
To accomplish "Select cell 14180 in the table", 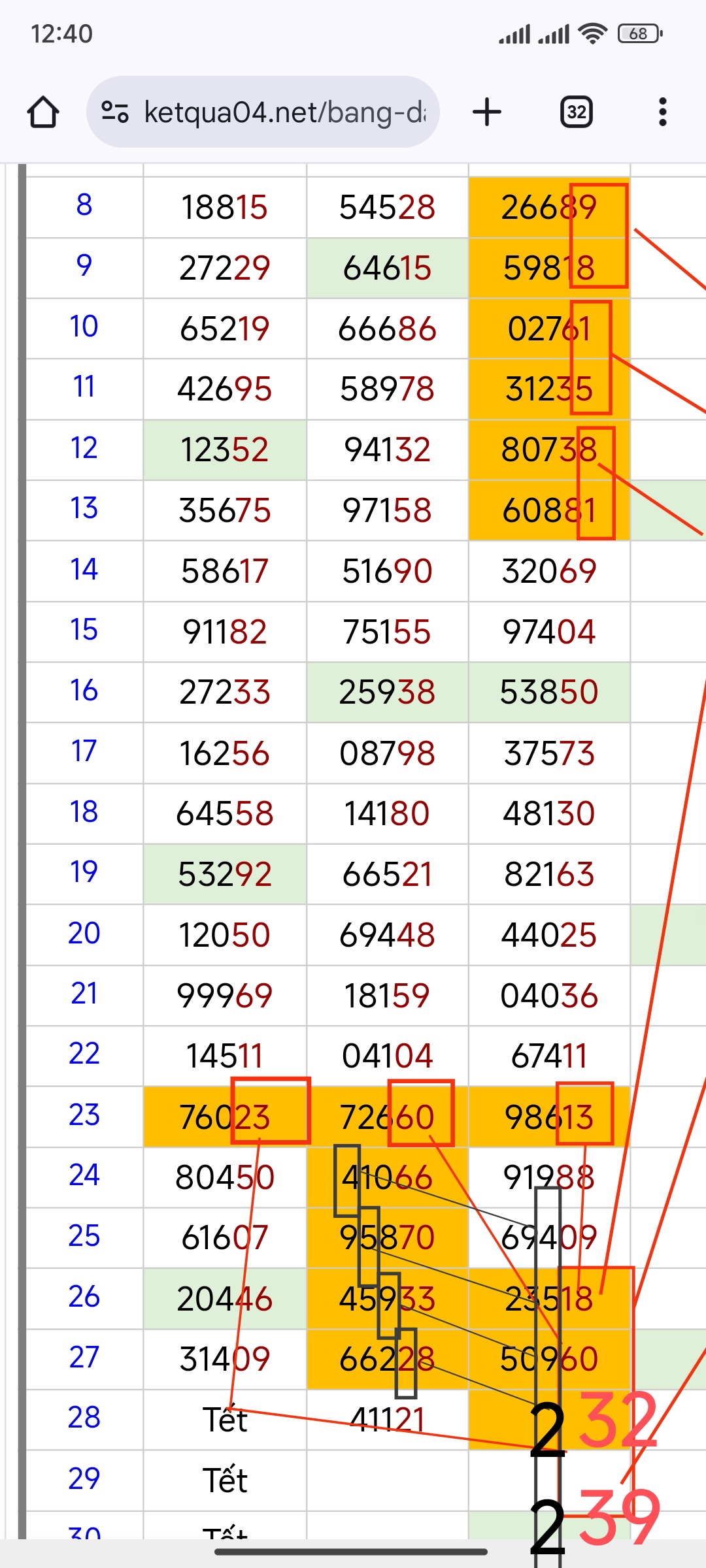I will (387, 814).
